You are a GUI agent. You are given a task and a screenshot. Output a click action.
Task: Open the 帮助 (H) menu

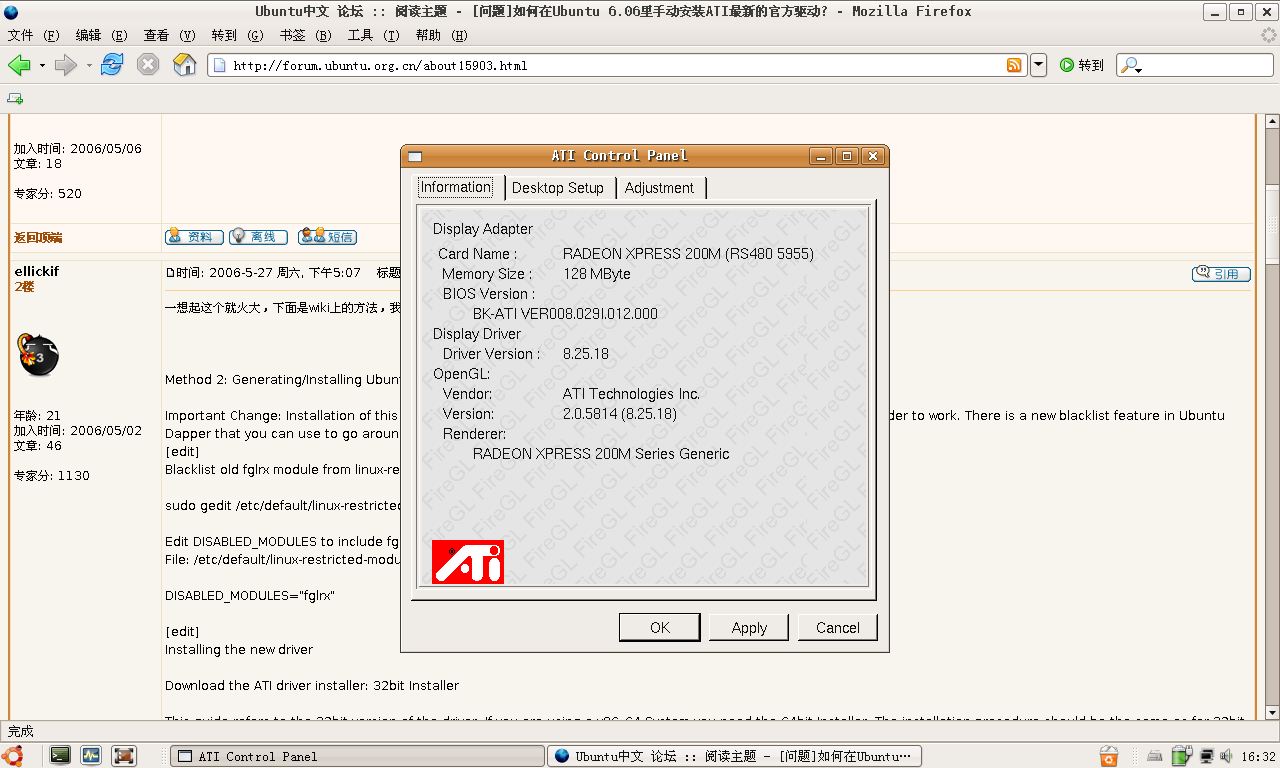pos(442,35)
